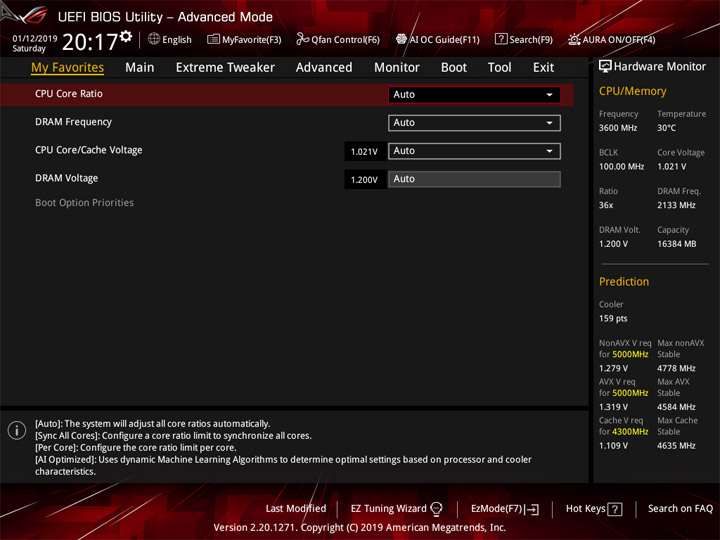Viewport: 720px width, 540px height.
Task: Click the Hardware Monitor display icon
Action: coord(605,66)
